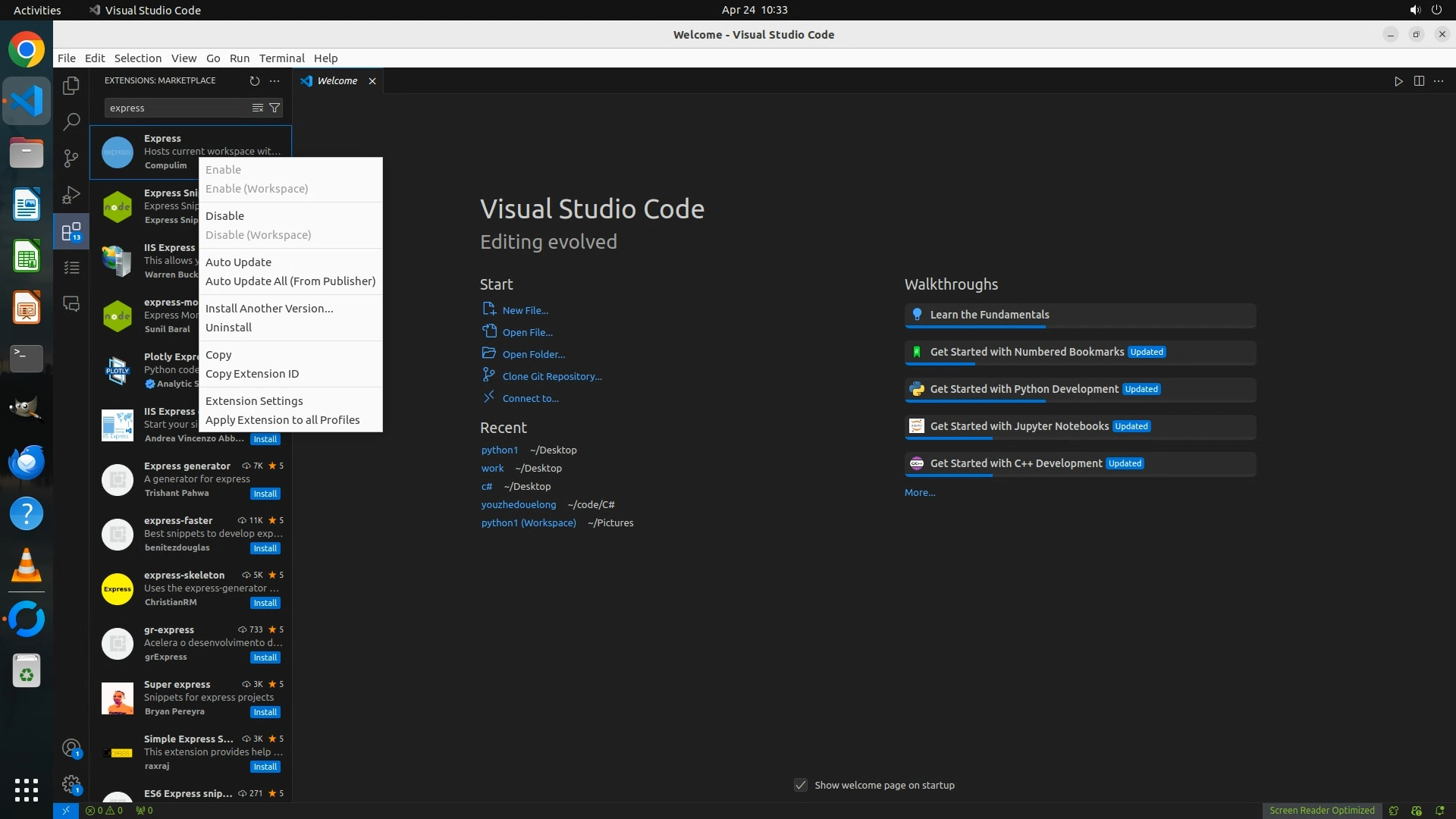Open Run and Debug view
Viewport: 1456px width, 819px height.
[71, 195]
